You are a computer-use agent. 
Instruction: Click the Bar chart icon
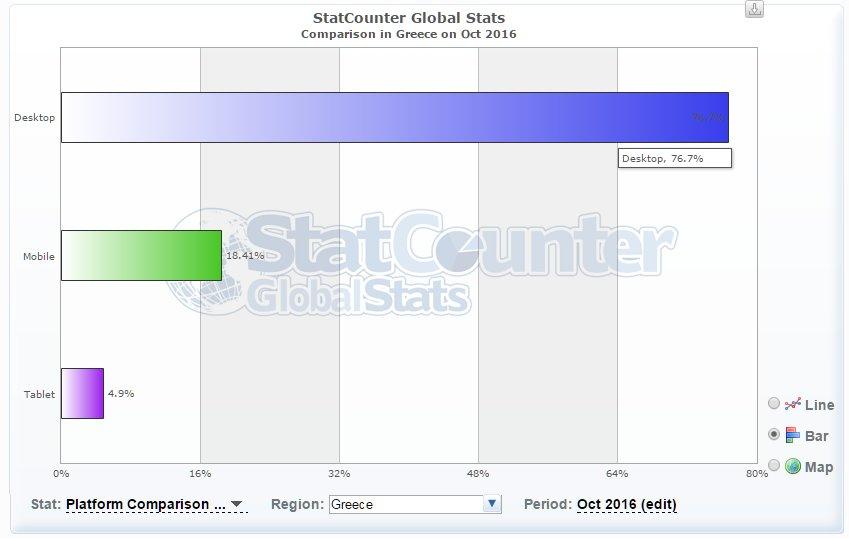click(x=793, y=435)
